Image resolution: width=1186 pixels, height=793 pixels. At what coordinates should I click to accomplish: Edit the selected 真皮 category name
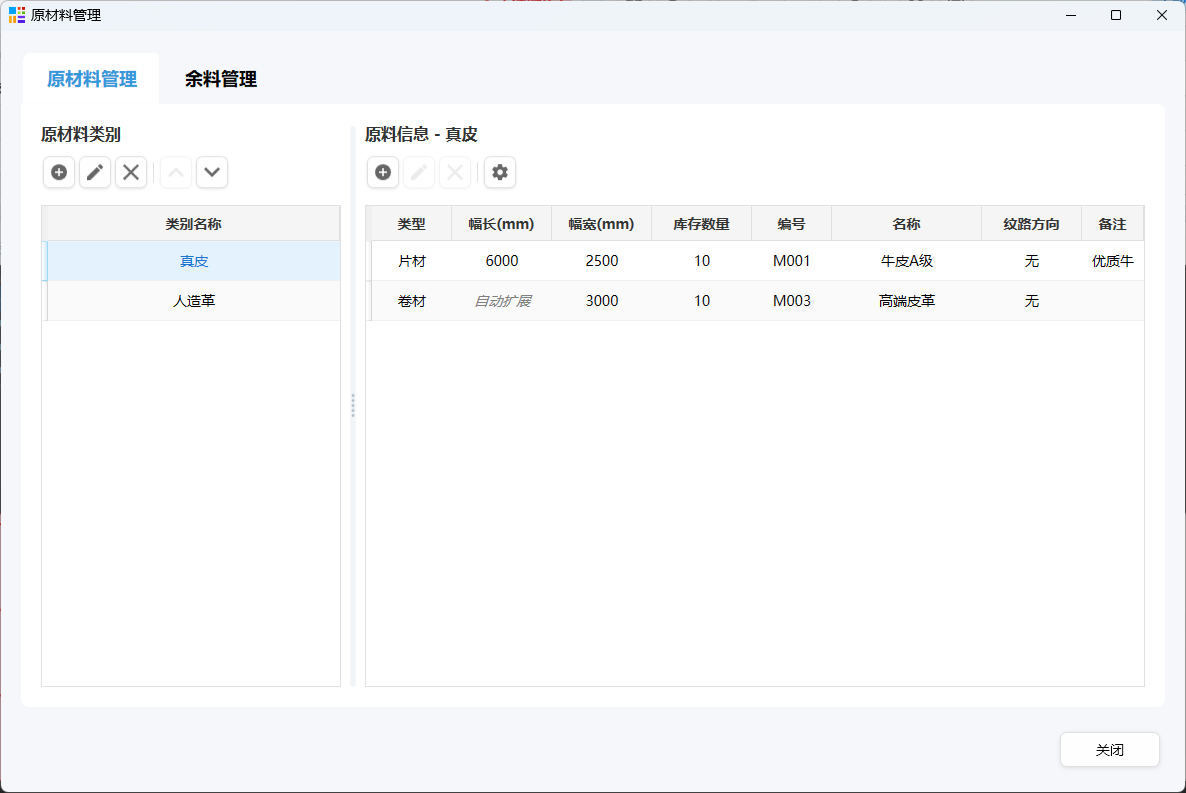(94, 172)
